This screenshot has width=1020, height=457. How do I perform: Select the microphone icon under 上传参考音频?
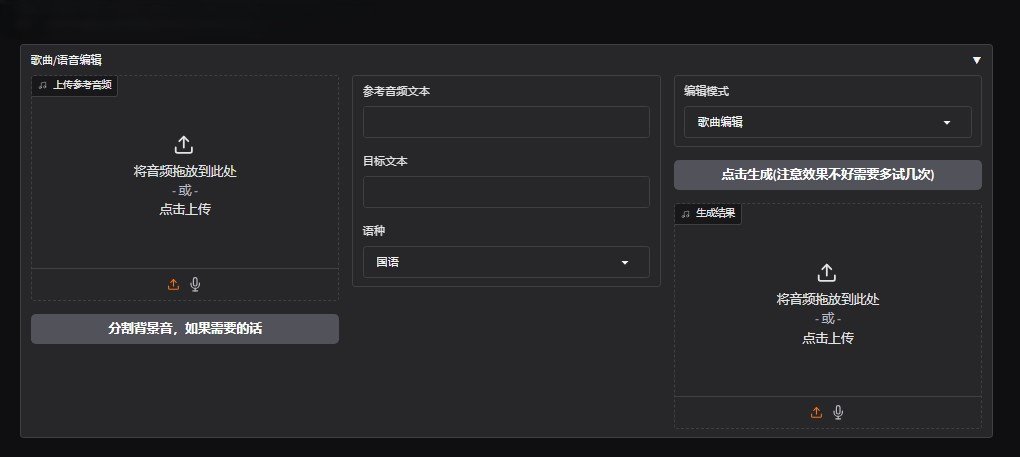click(x=195, y=284)
